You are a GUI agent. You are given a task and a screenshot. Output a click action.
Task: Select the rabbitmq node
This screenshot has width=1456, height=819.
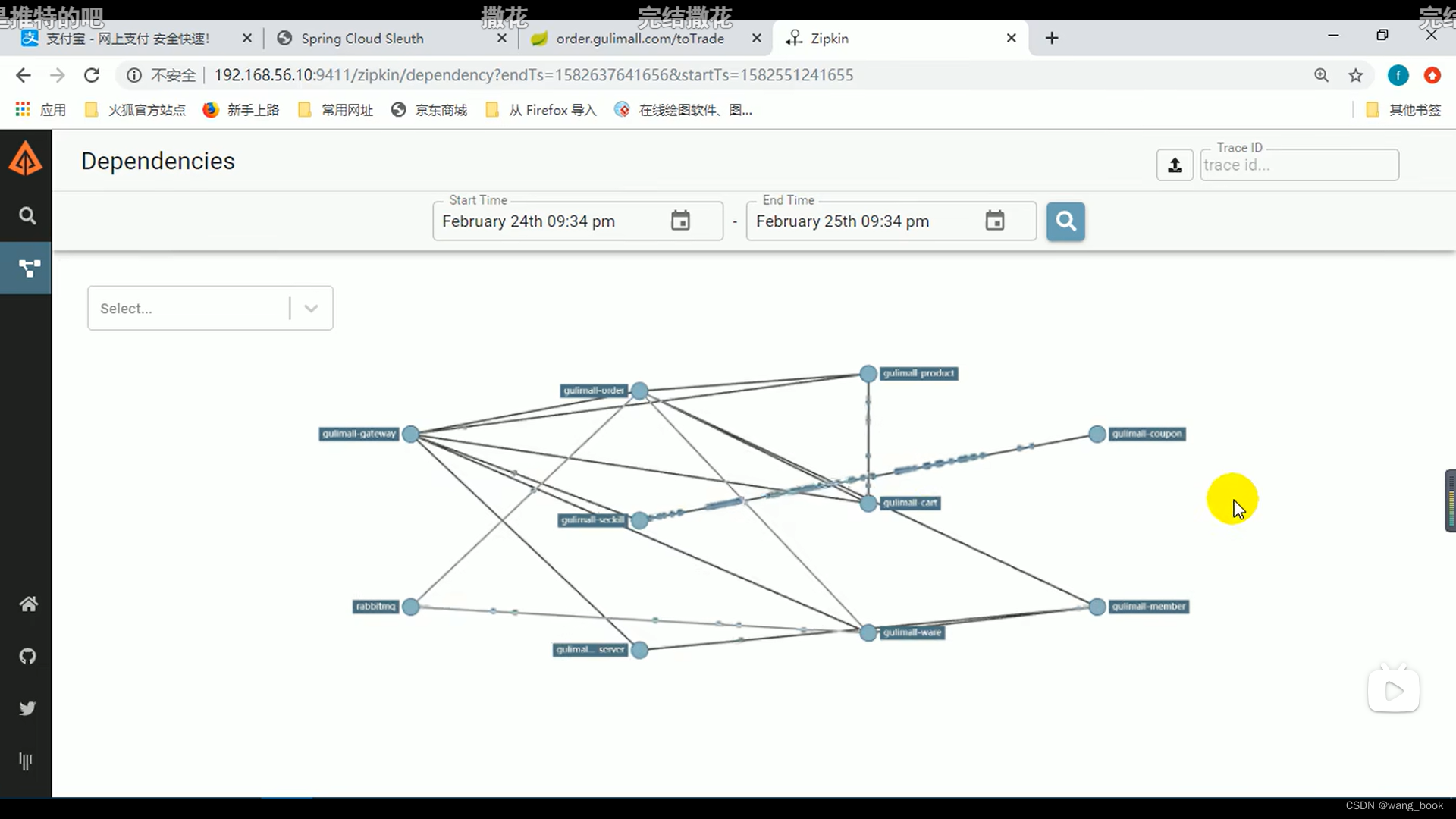tap(411, 607)
